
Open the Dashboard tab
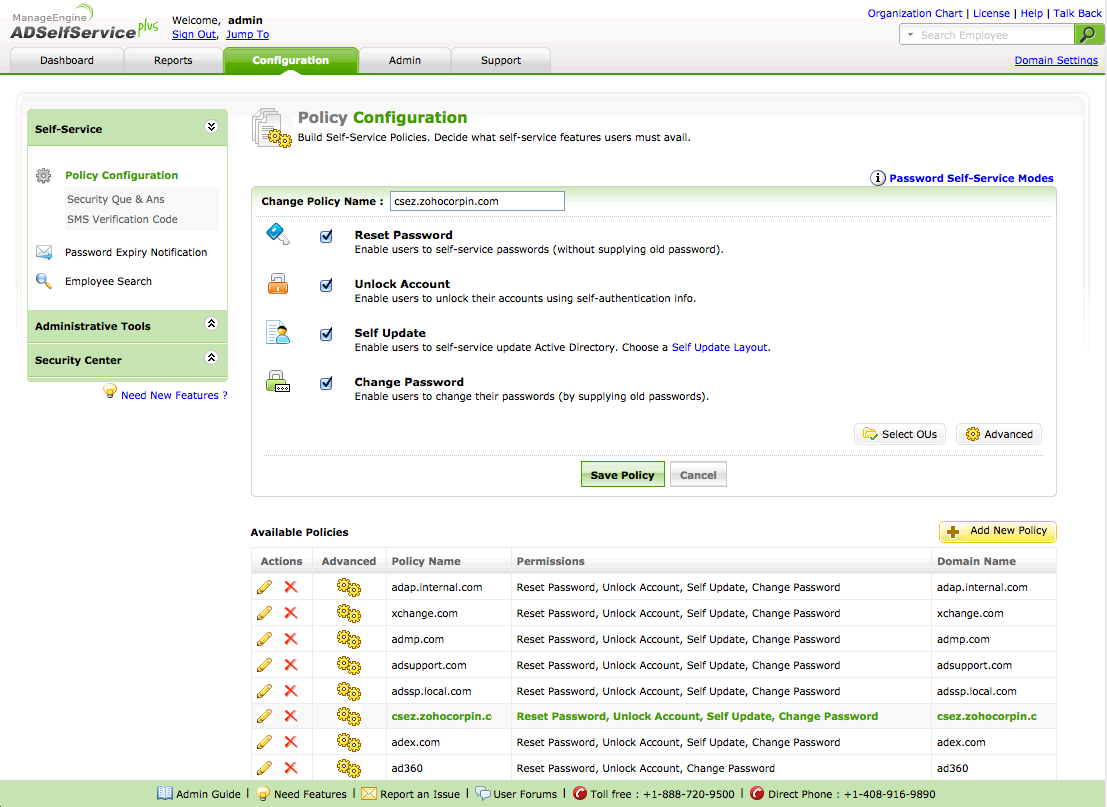click(x=67, y=61)
